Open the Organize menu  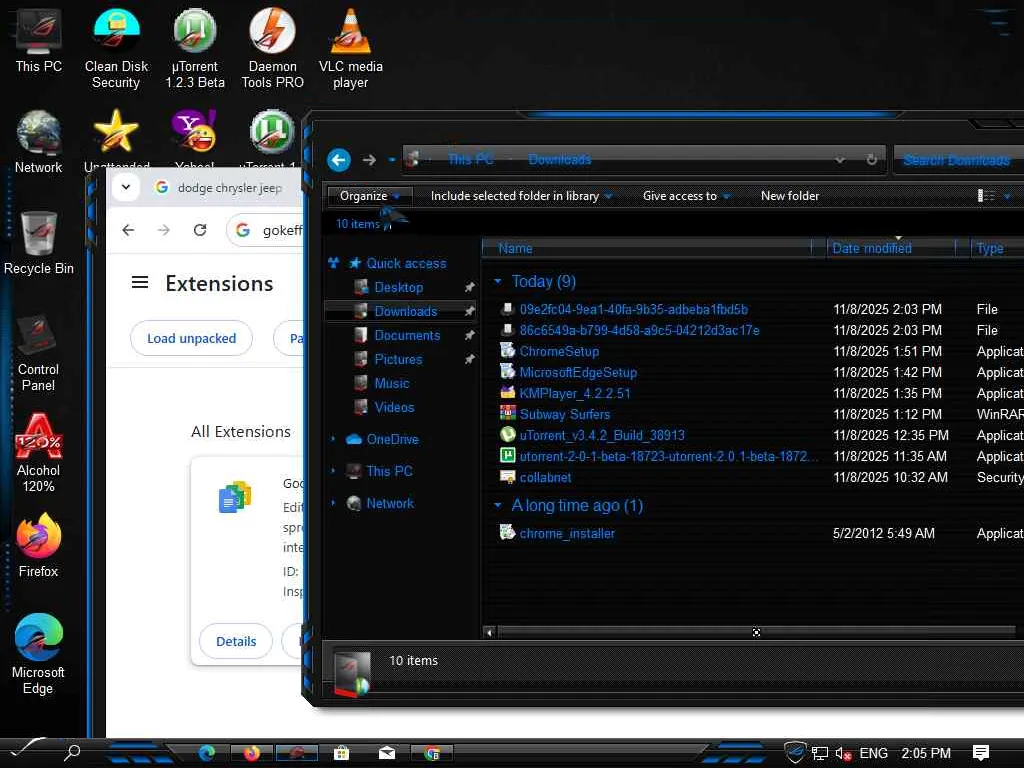point(370,196)
